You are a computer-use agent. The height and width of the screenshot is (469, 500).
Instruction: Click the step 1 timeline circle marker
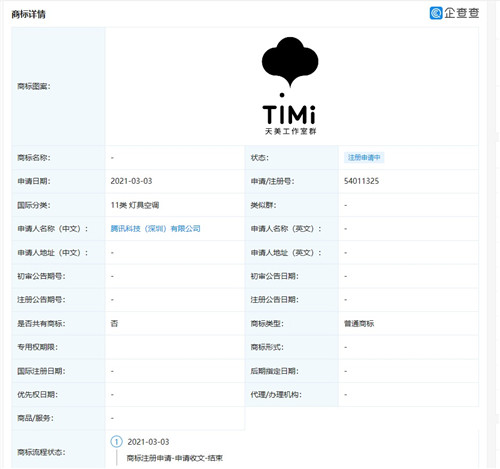click(x=116, y=442)
